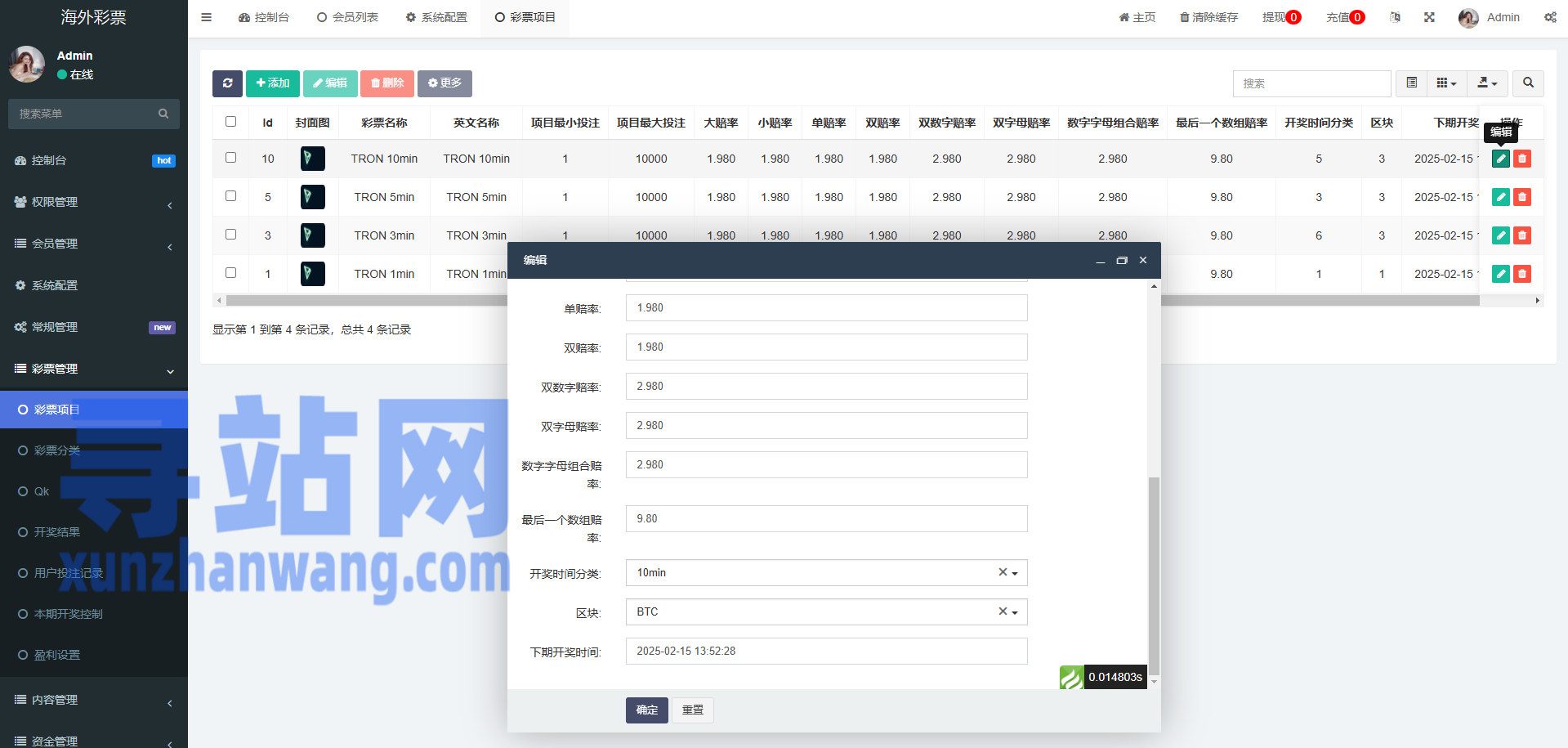
Task: Toggle the sidebar hamburger menu
Action: coord(206,17)
